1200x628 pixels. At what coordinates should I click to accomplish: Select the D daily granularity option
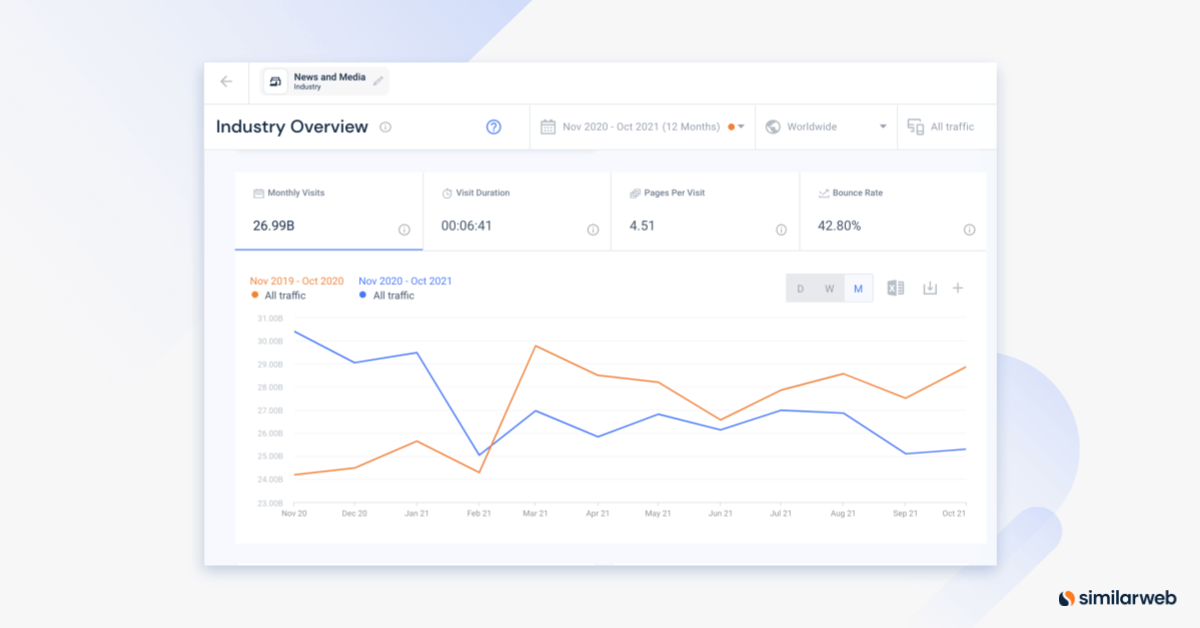799,288
